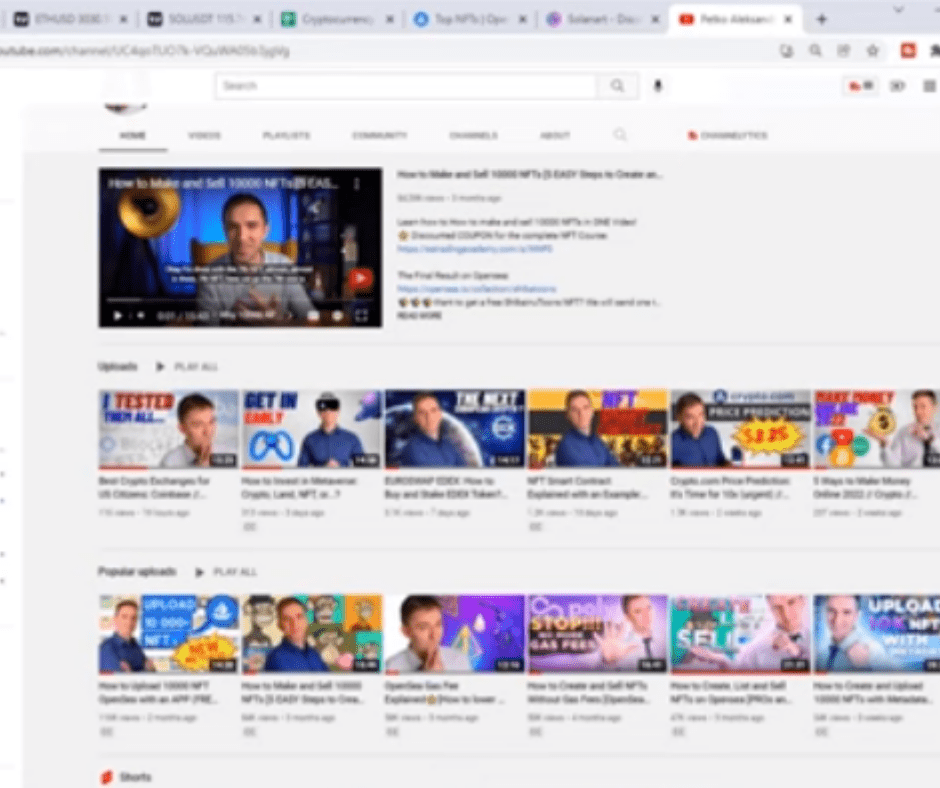The height and width of the screenshot is (788, 940).
Task: Toggle subtitles on the featured video player
Action: click(x=313, y=315)
